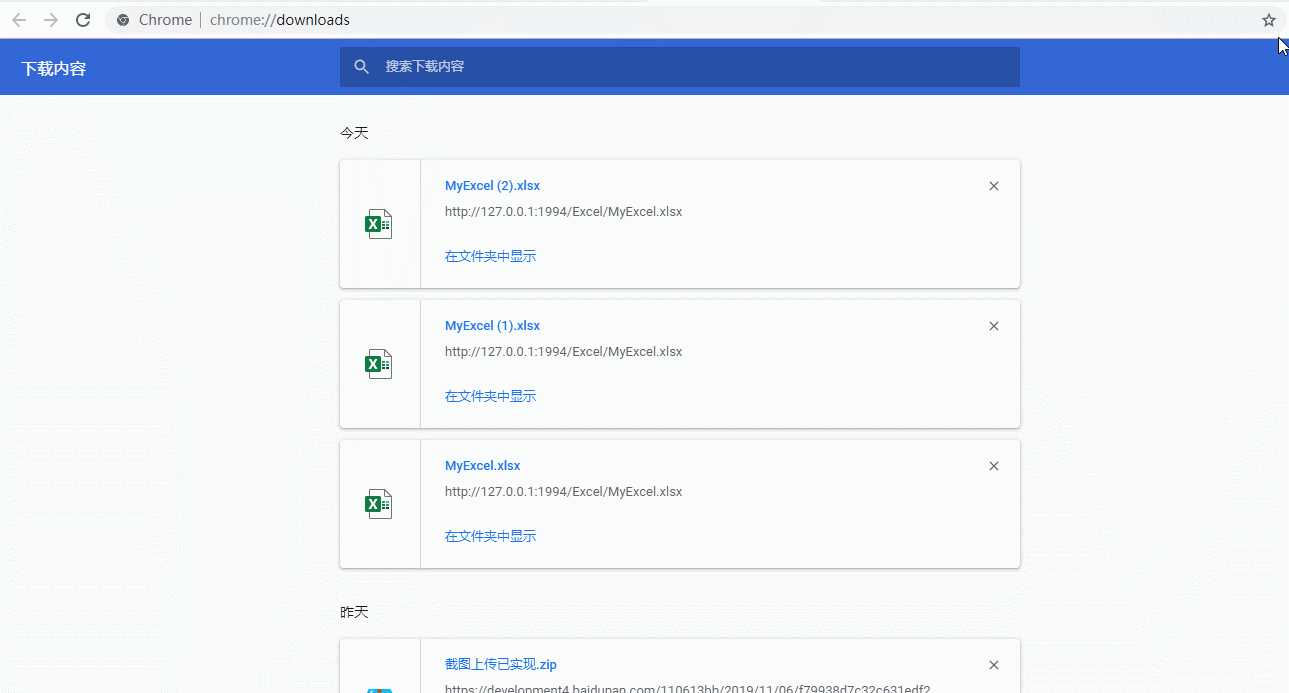Image resolution: width=1289 pixels, height=693 pixels.
Task: Open the MyExcel (2).xlsx file link
Action: tap(492, 186)
